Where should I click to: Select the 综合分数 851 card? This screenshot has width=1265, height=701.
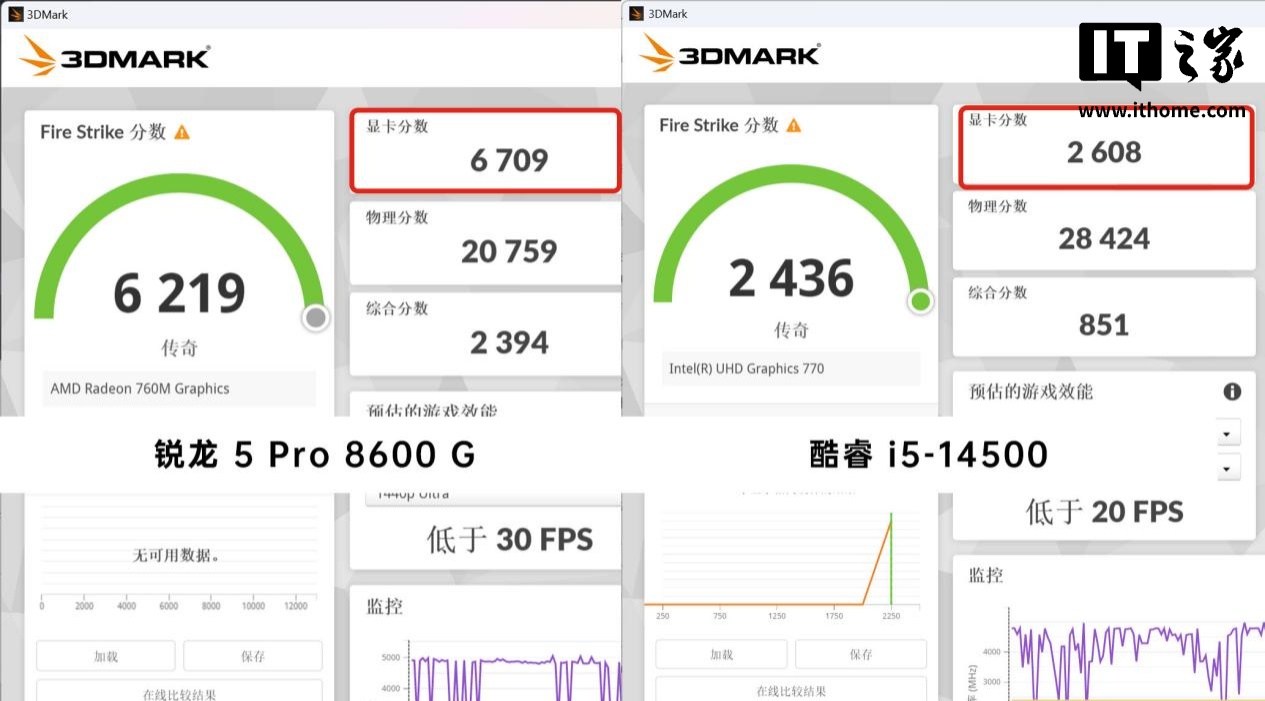point(1104,316)
